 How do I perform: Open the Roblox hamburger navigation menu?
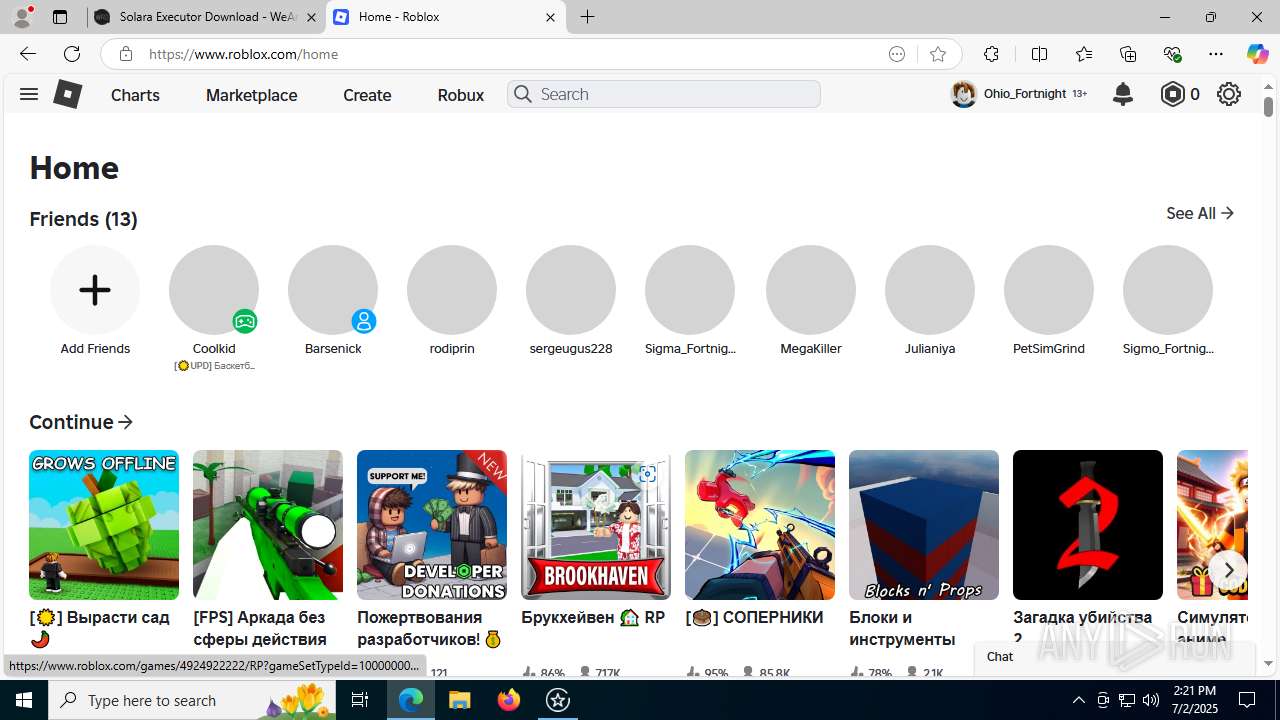(29, 94)
